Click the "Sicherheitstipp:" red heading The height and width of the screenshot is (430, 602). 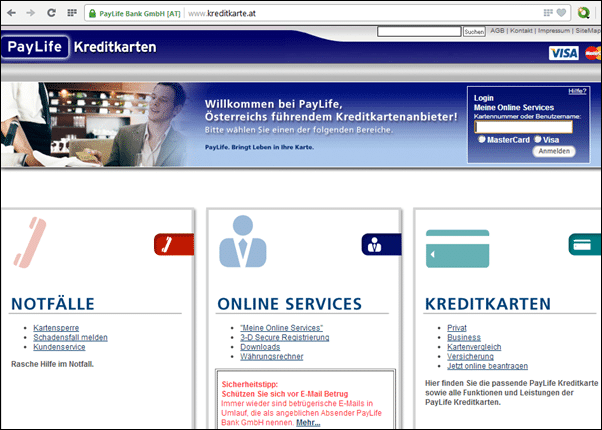click(250, 384)
